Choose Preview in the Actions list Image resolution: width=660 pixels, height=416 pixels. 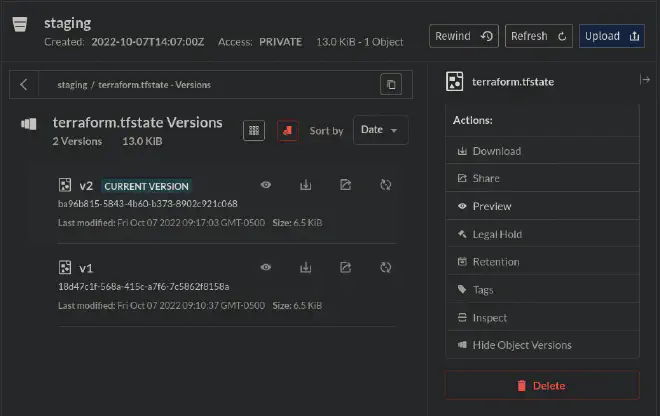[x=542, y=206]
